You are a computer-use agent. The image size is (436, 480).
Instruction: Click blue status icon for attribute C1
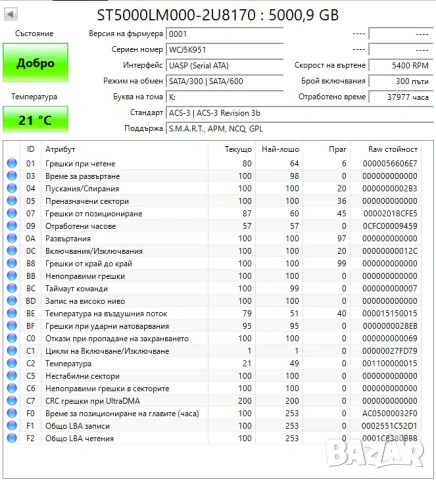[x=12, y=351]
